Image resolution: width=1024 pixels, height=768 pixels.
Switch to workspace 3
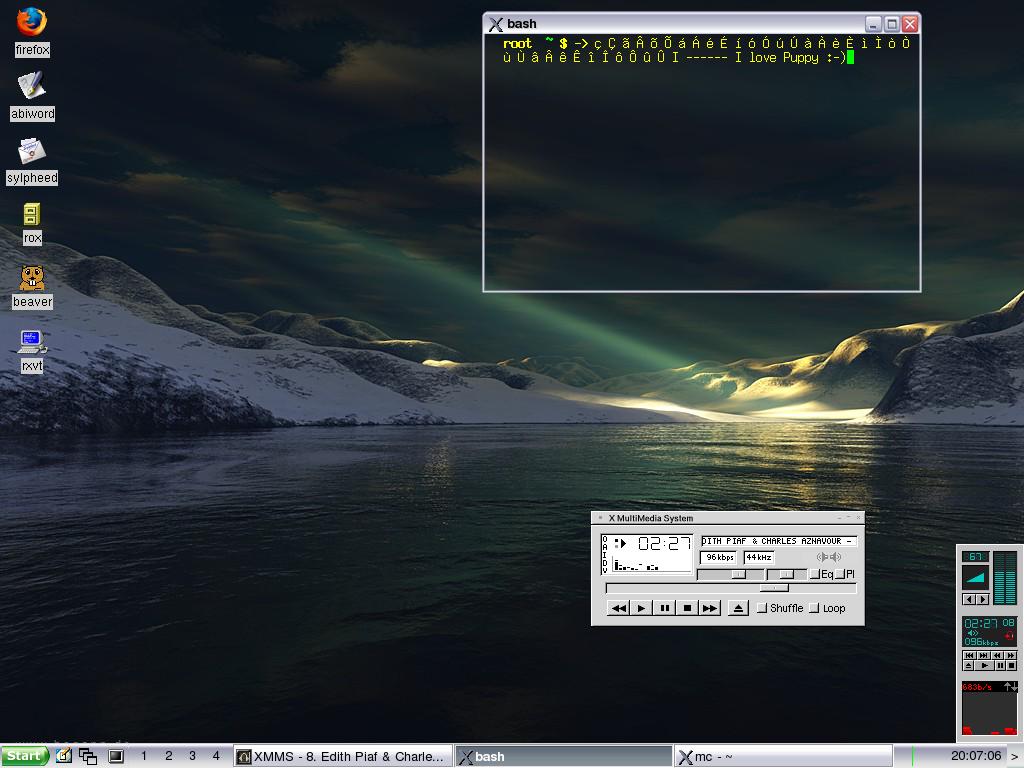pos(192,756)
